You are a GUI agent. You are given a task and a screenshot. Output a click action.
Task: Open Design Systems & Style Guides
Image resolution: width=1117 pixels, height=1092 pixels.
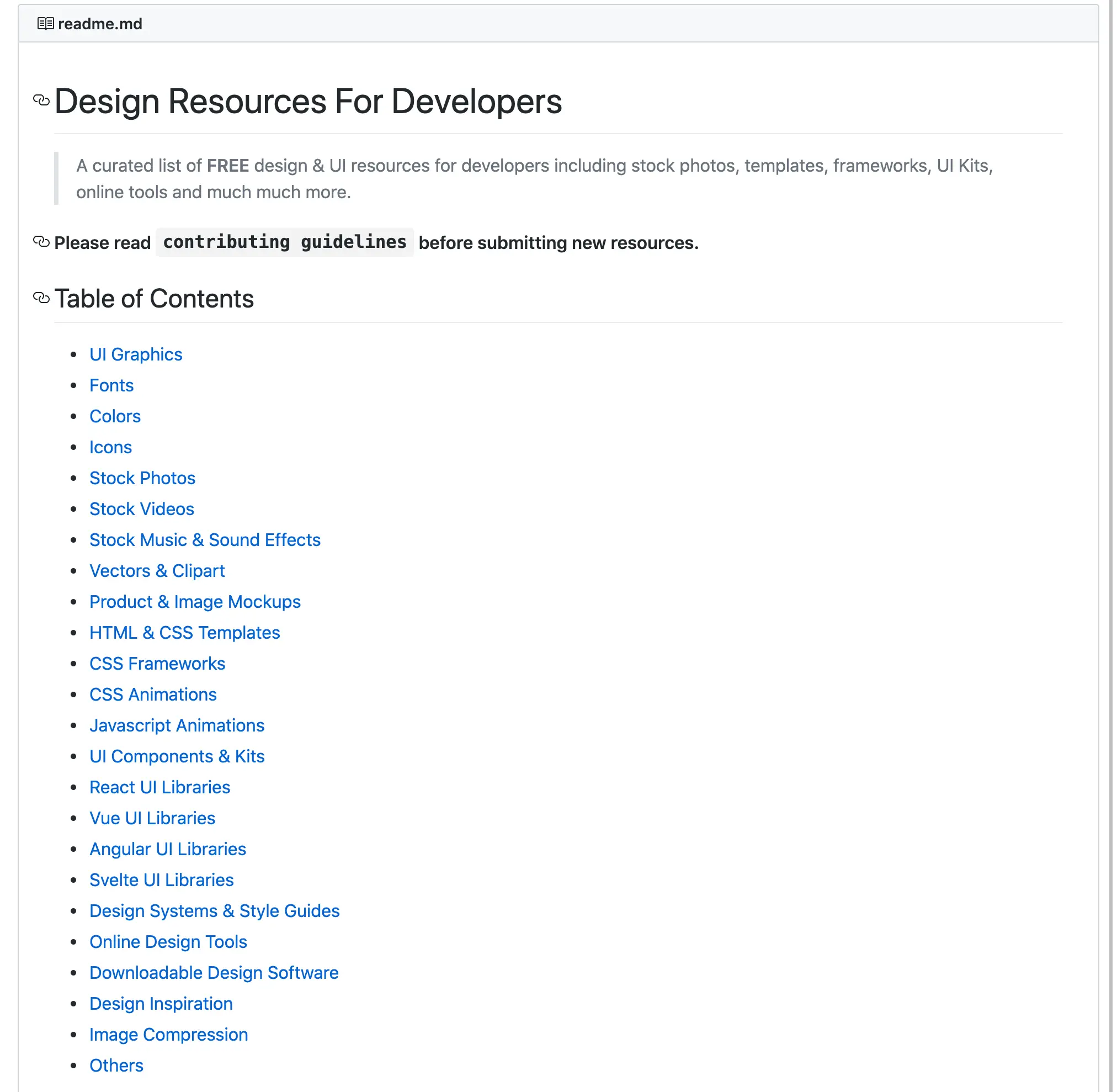pyautogui.click(x=215, y=912)
